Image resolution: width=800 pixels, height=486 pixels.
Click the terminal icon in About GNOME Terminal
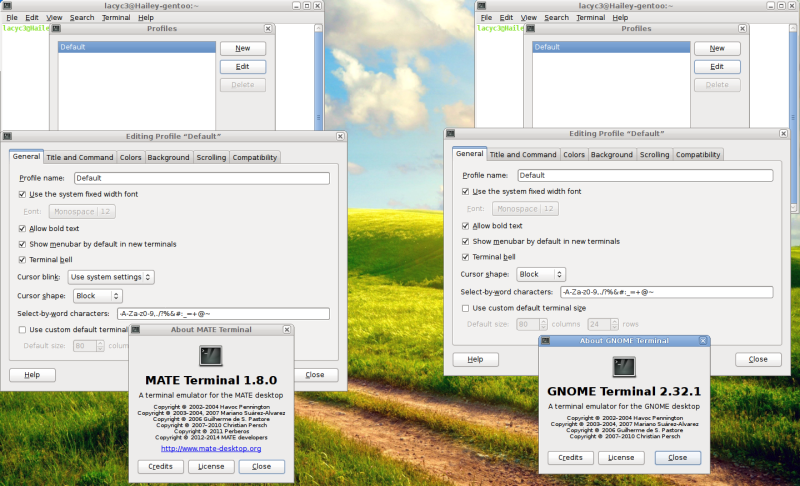(x=624, y=367)
